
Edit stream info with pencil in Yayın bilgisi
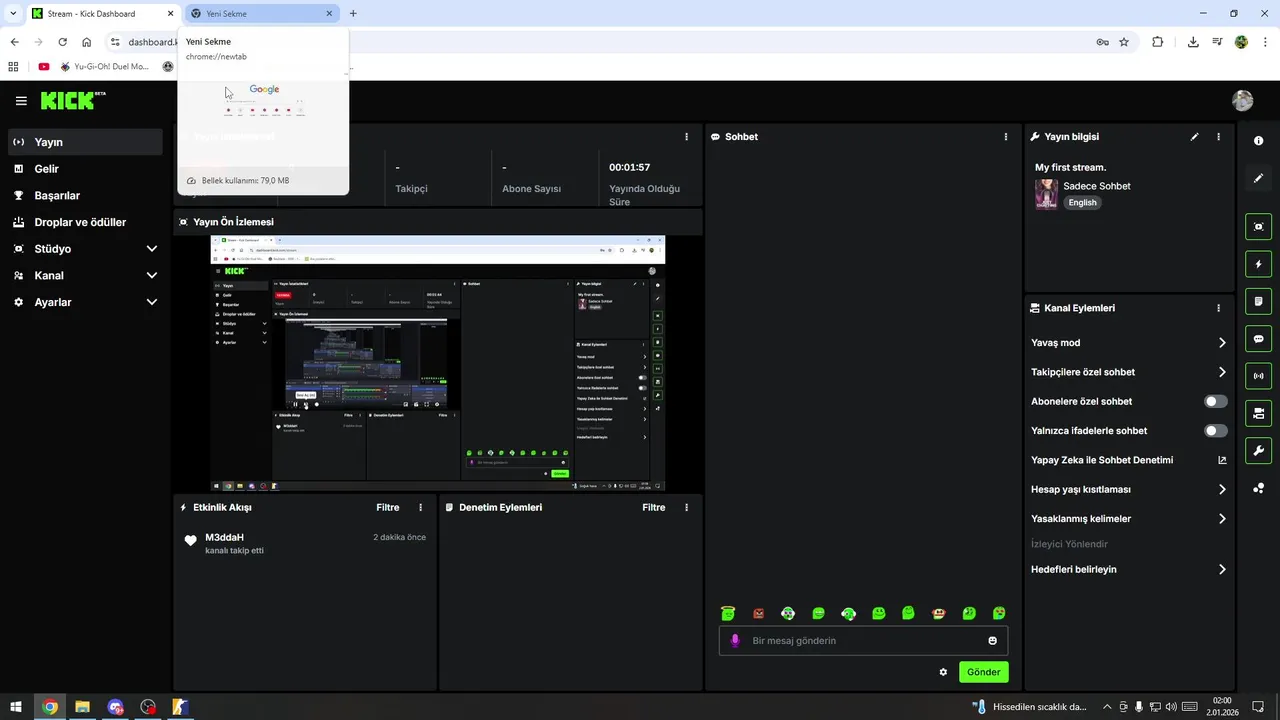coord(1195,137)
